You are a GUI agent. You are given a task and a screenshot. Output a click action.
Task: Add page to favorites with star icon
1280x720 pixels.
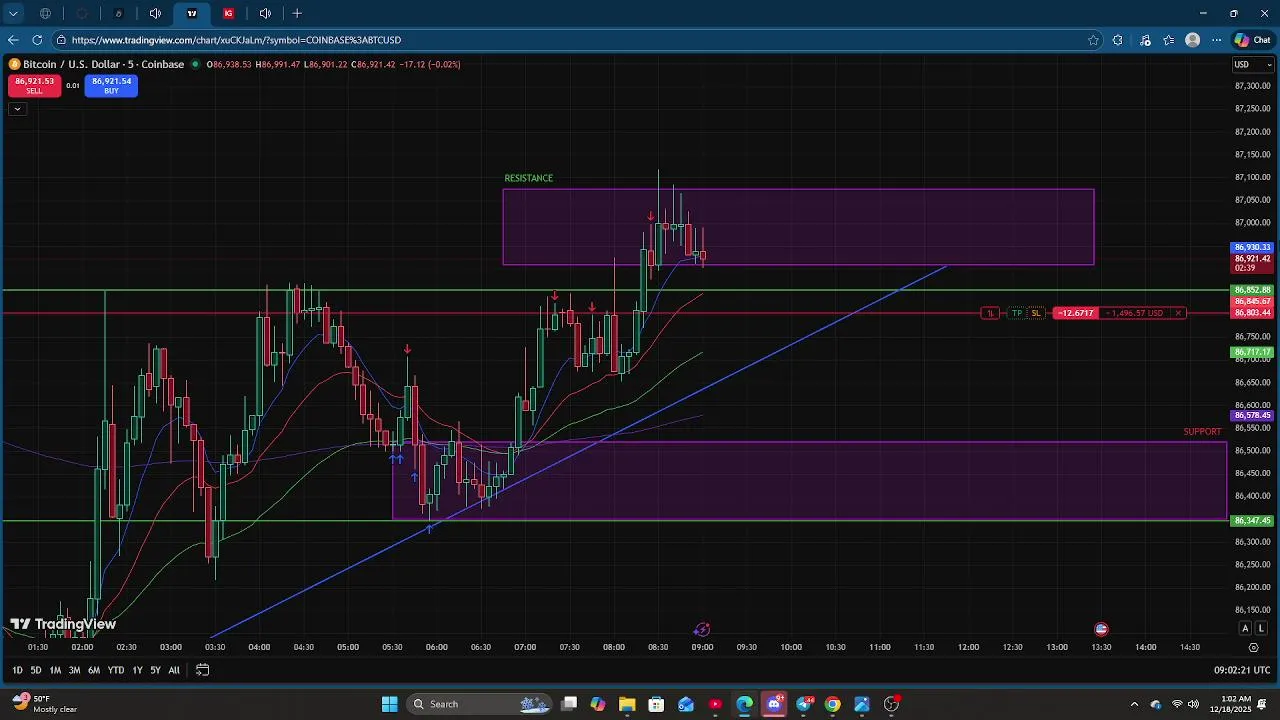click(x=1093, y=40)
